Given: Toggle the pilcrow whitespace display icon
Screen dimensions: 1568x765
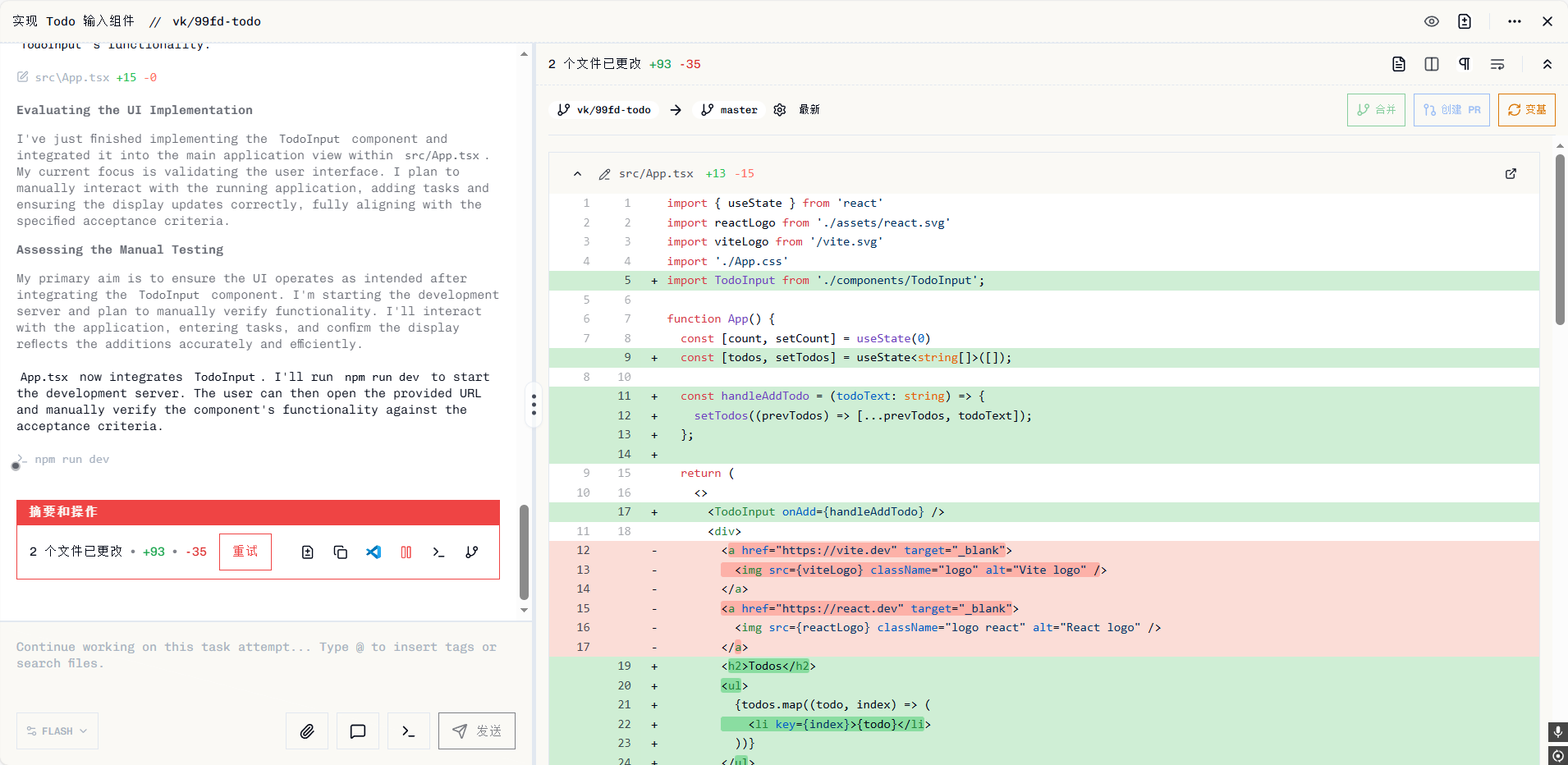Looking at the screenshot, I should (x=1465, y=64).
